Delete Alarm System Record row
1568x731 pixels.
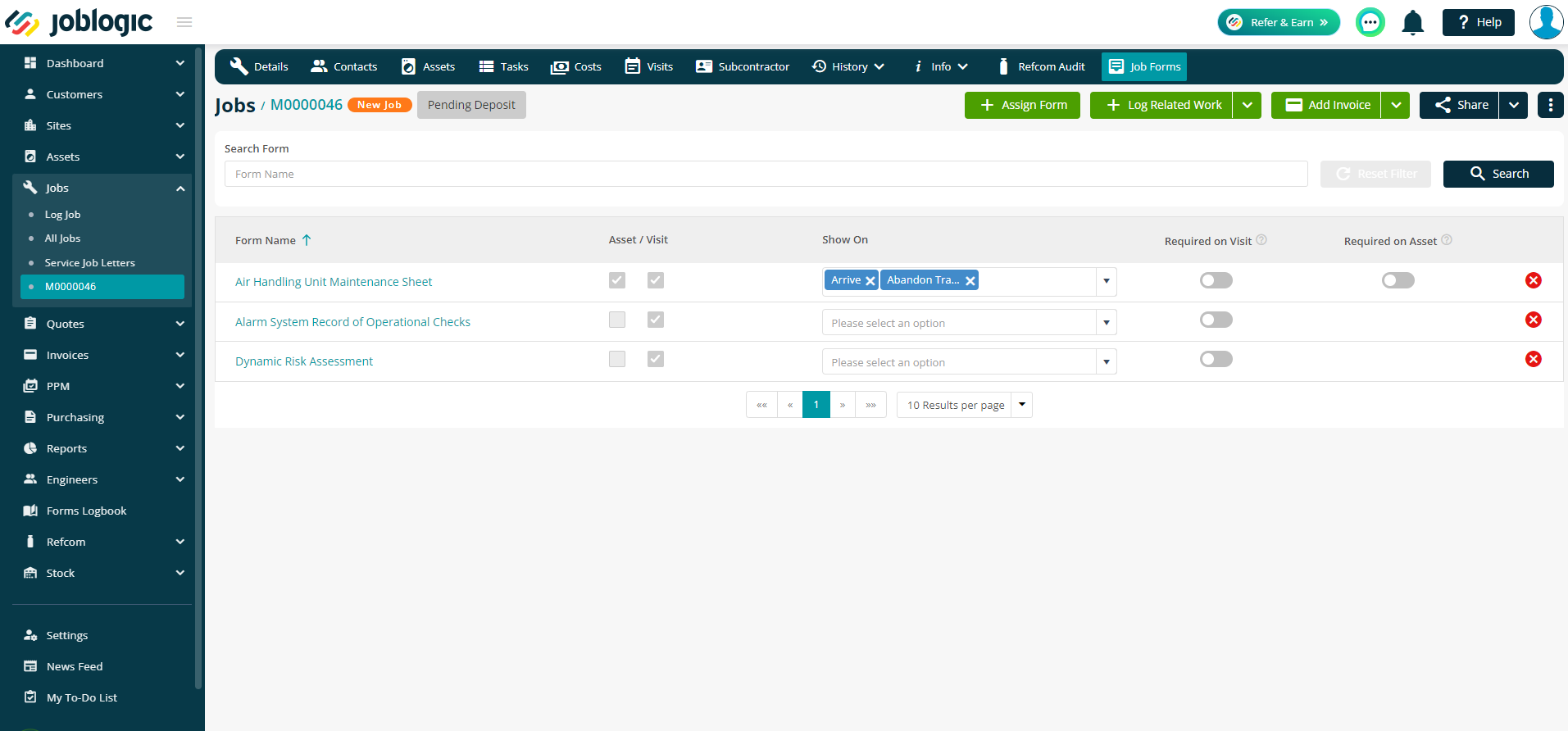click(x=1534, y=320)
